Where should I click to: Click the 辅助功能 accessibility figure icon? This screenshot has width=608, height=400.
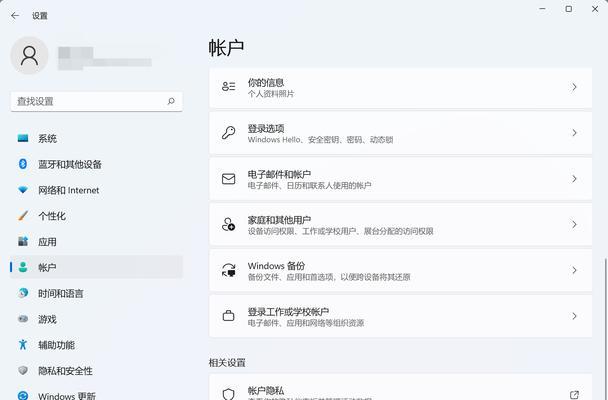coord(23,345)
